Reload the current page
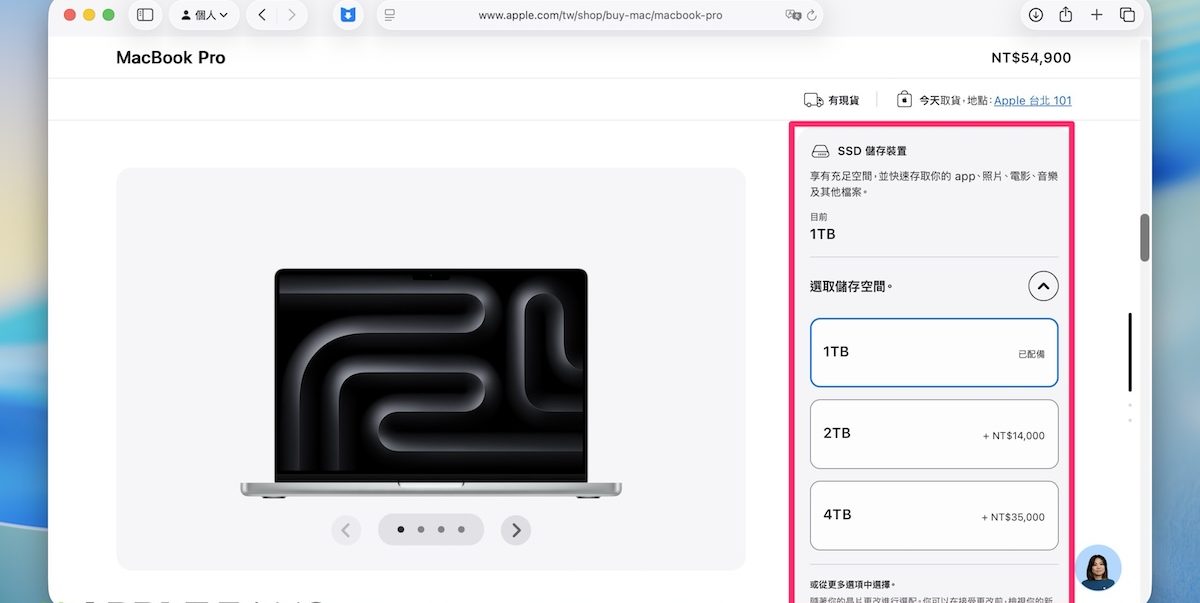 pyautogui.click(x=812, y=15)
